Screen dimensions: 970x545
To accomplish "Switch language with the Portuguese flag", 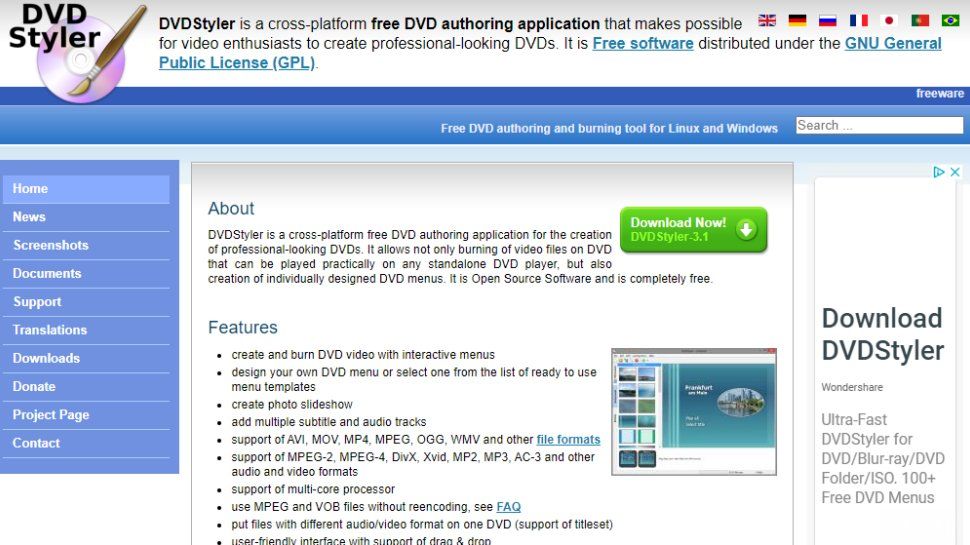I will click(x=920, y=20).
